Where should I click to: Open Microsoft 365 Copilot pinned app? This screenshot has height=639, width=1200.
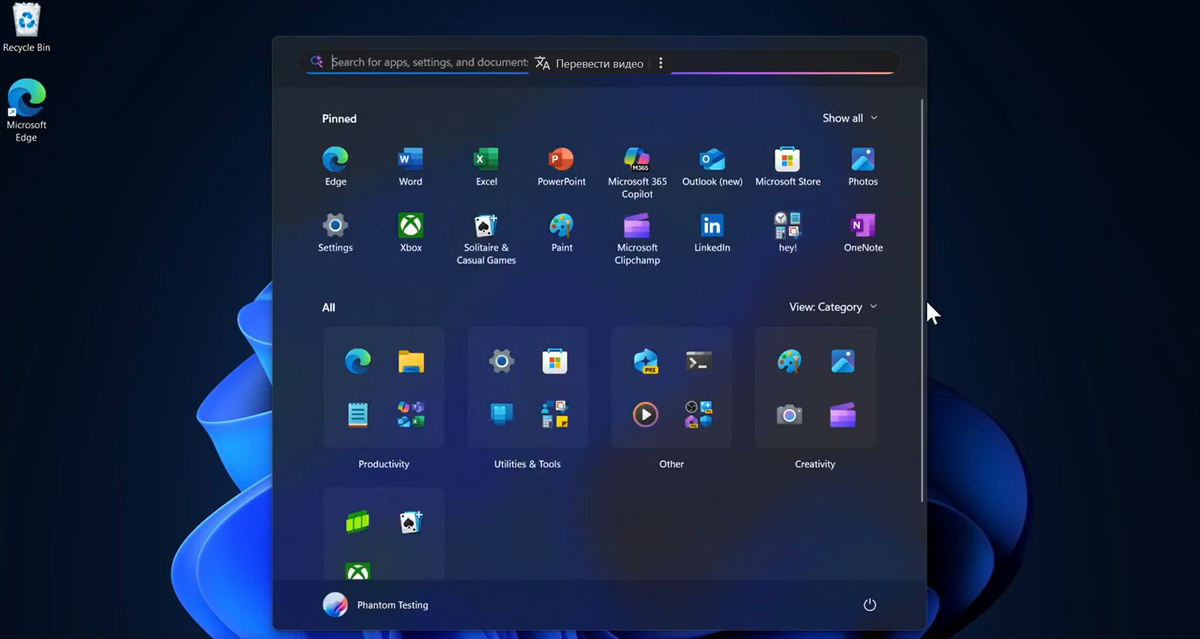pyautogui.click(x=637, y=172)
